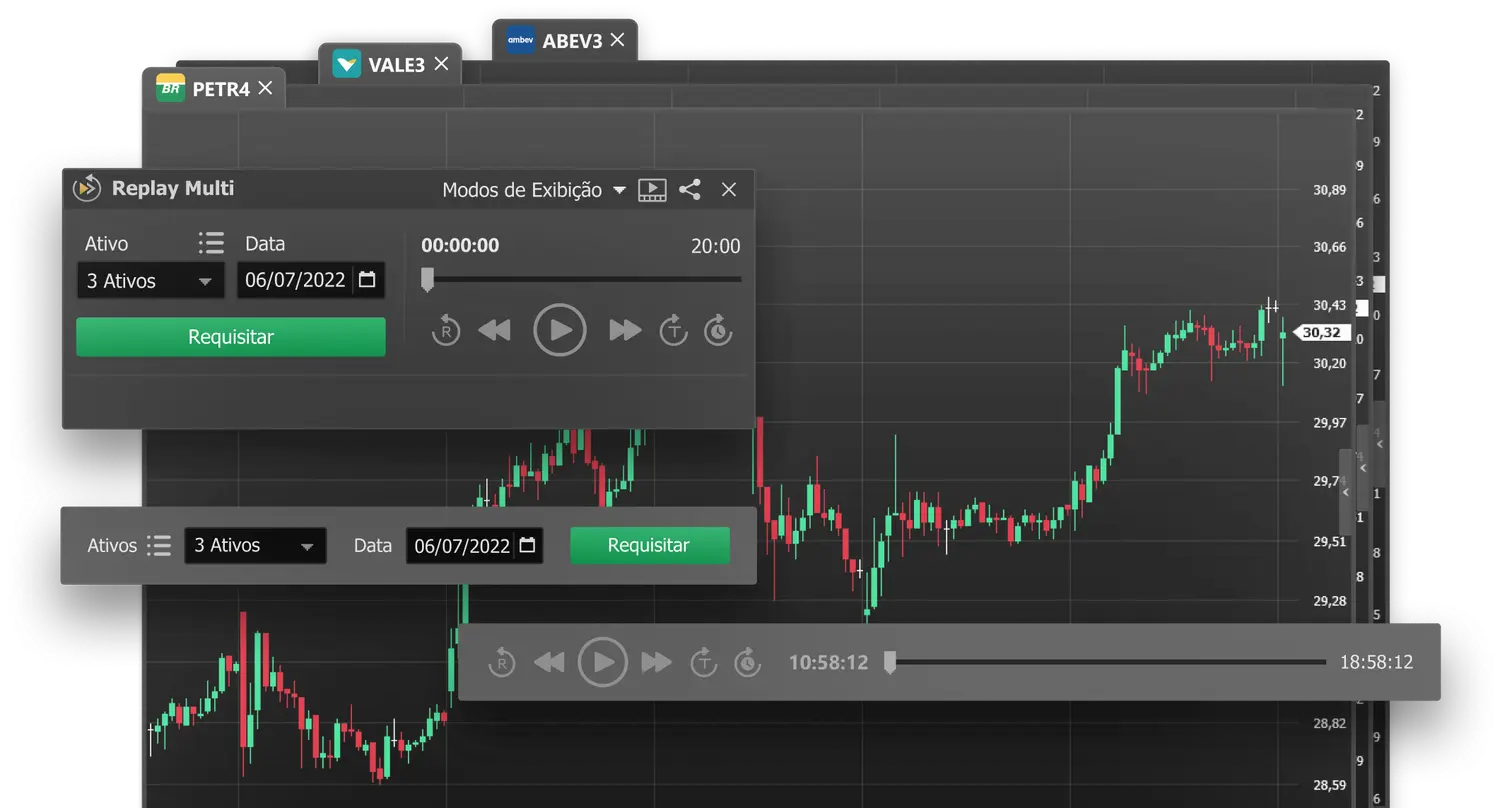Click fast-forward in the Replay Multi panel
Screen dimensions: 1500x808
tap(625, 330)
